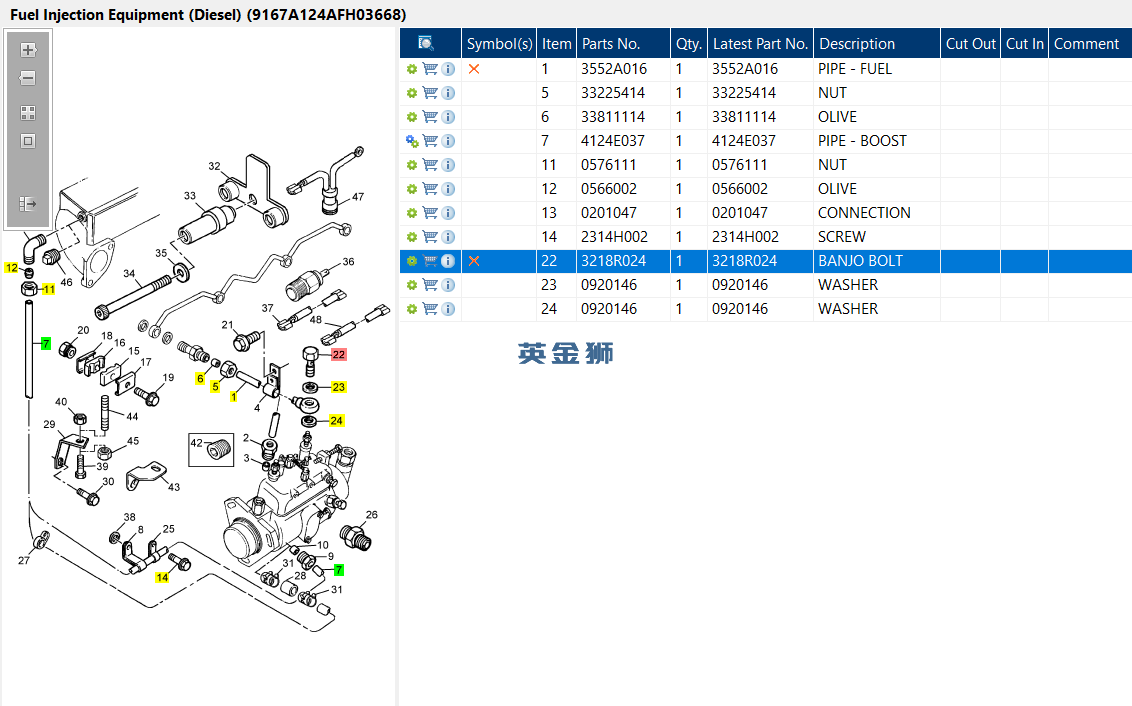Click PIPE - BOOST description cell

tap(862, 141)
